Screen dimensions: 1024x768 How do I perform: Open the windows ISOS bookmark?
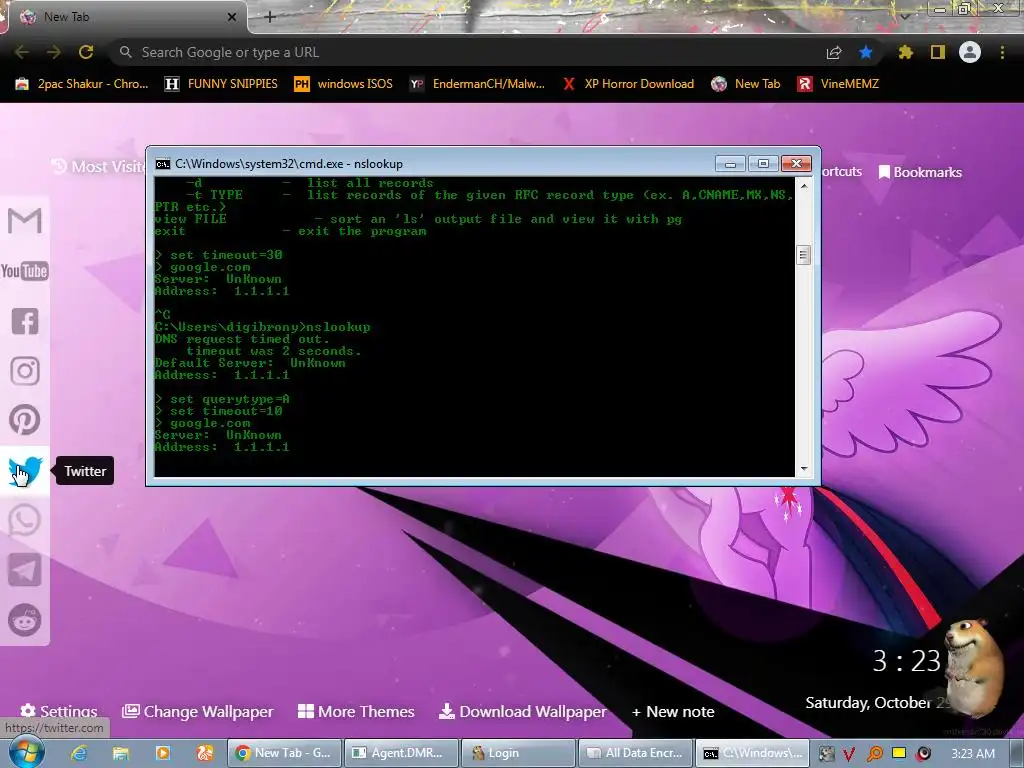tap(344, 84)
